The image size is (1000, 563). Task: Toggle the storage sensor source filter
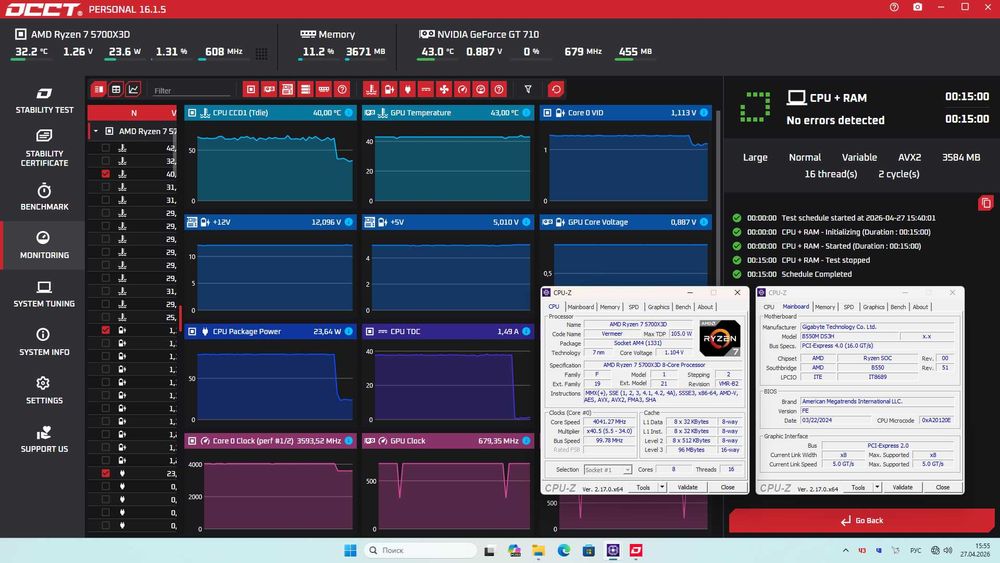305,89
